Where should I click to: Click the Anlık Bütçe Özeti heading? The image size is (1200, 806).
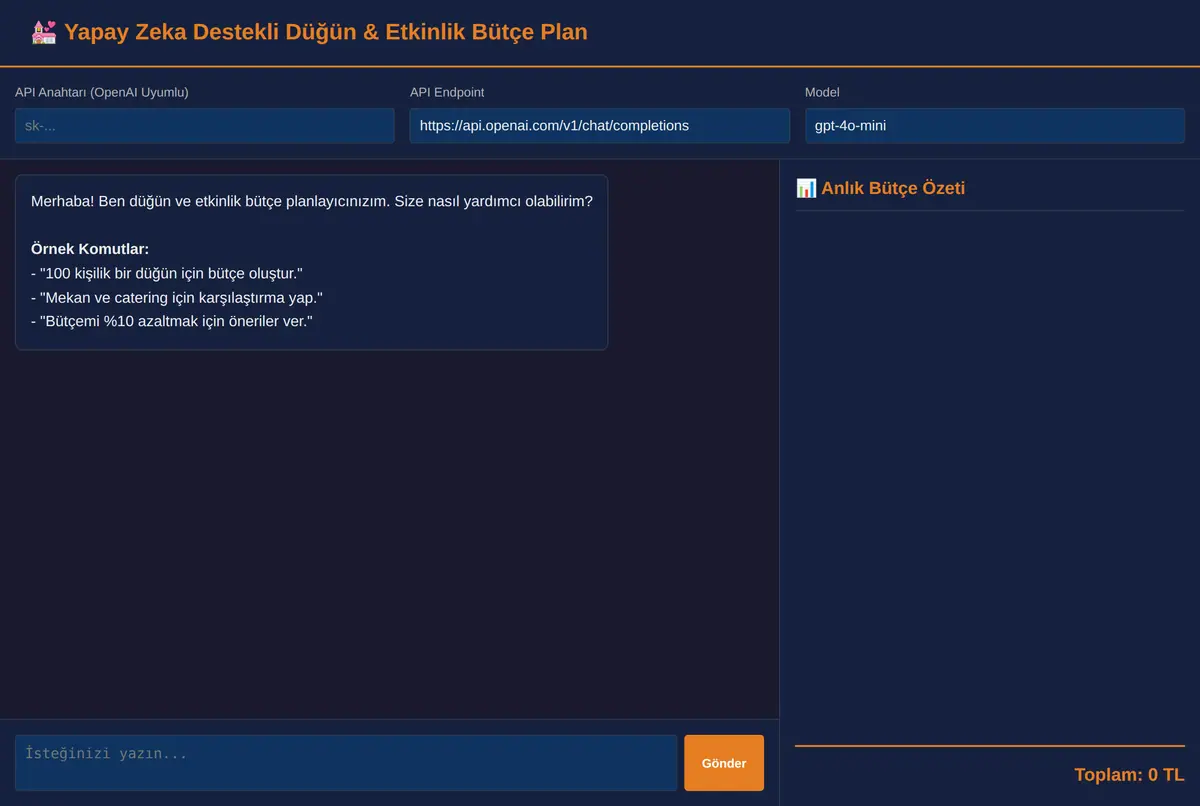coord(893,188)
